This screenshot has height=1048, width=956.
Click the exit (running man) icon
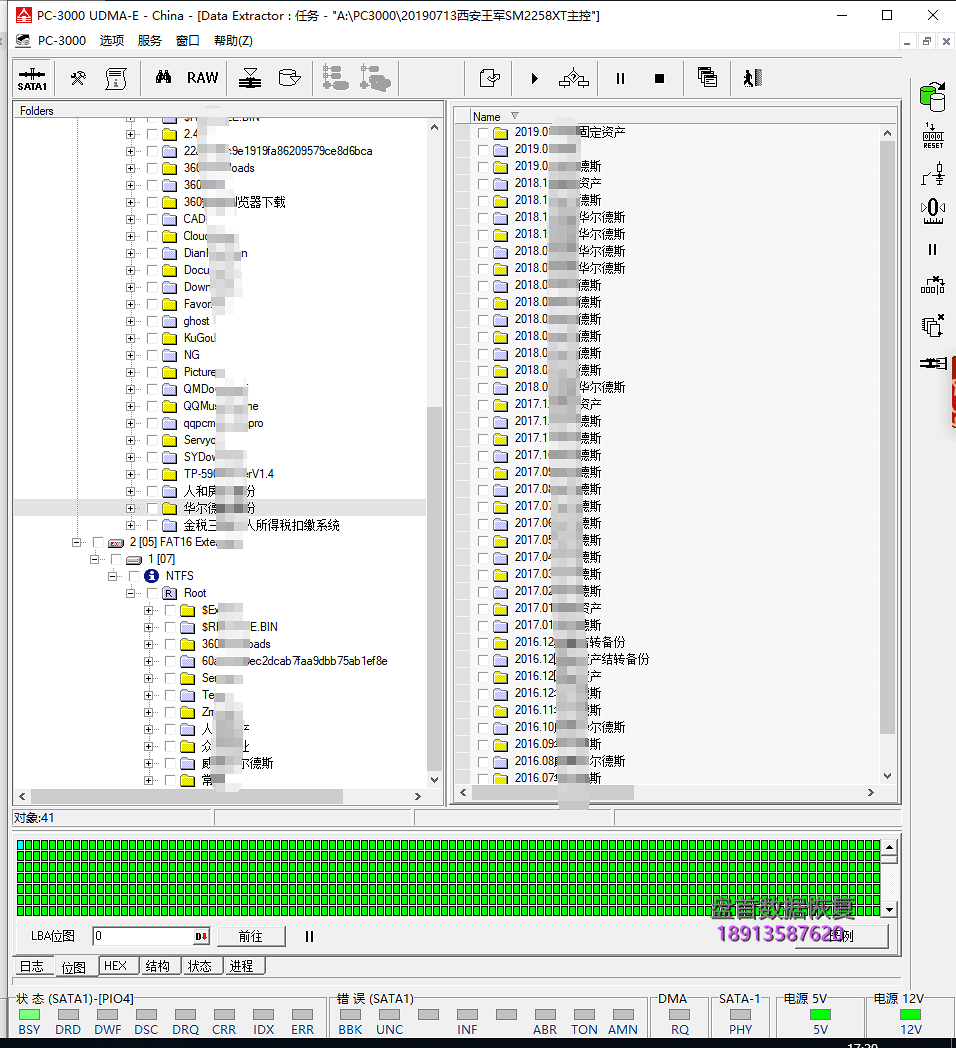[x=753, y=78]
